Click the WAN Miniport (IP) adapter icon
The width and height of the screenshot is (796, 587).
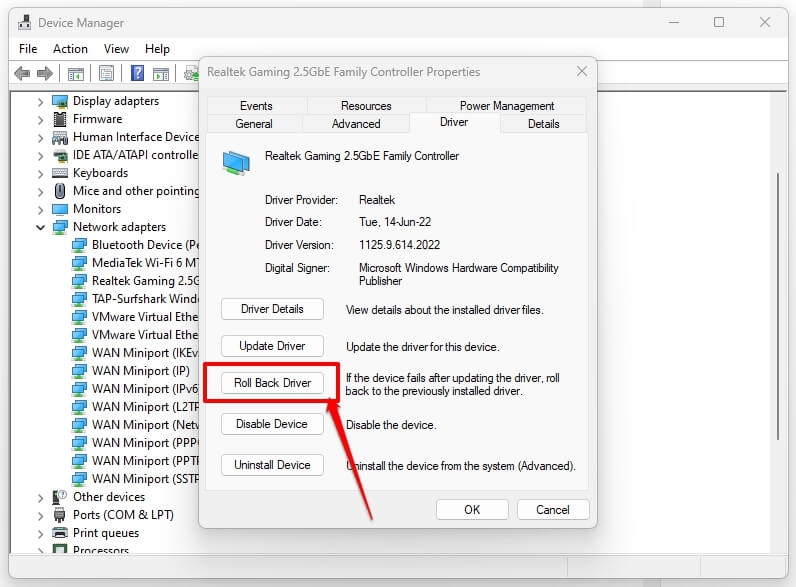tap(79, 371)
